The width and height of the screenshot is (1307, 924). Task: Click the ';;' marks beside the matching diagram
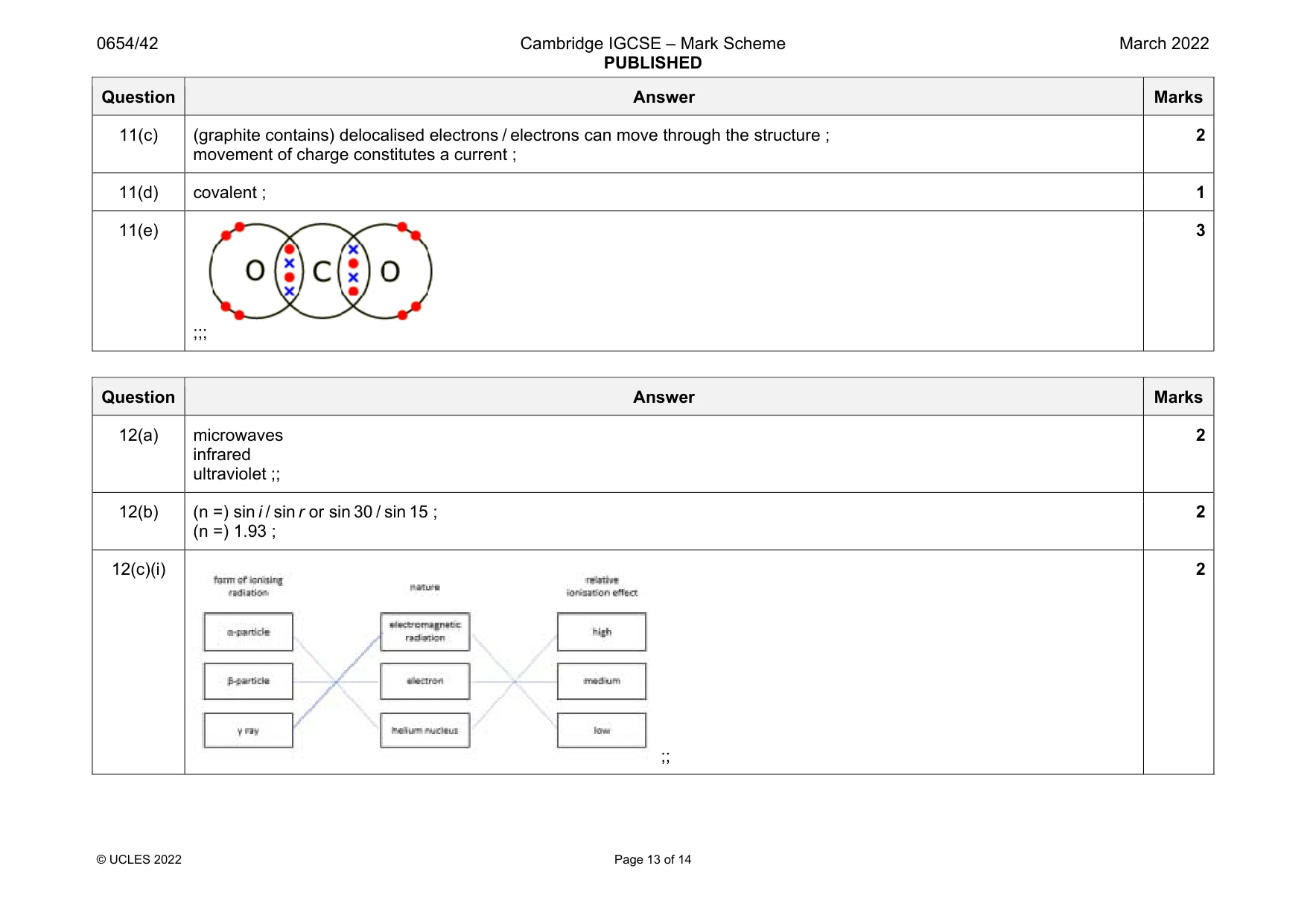(665, 758)
